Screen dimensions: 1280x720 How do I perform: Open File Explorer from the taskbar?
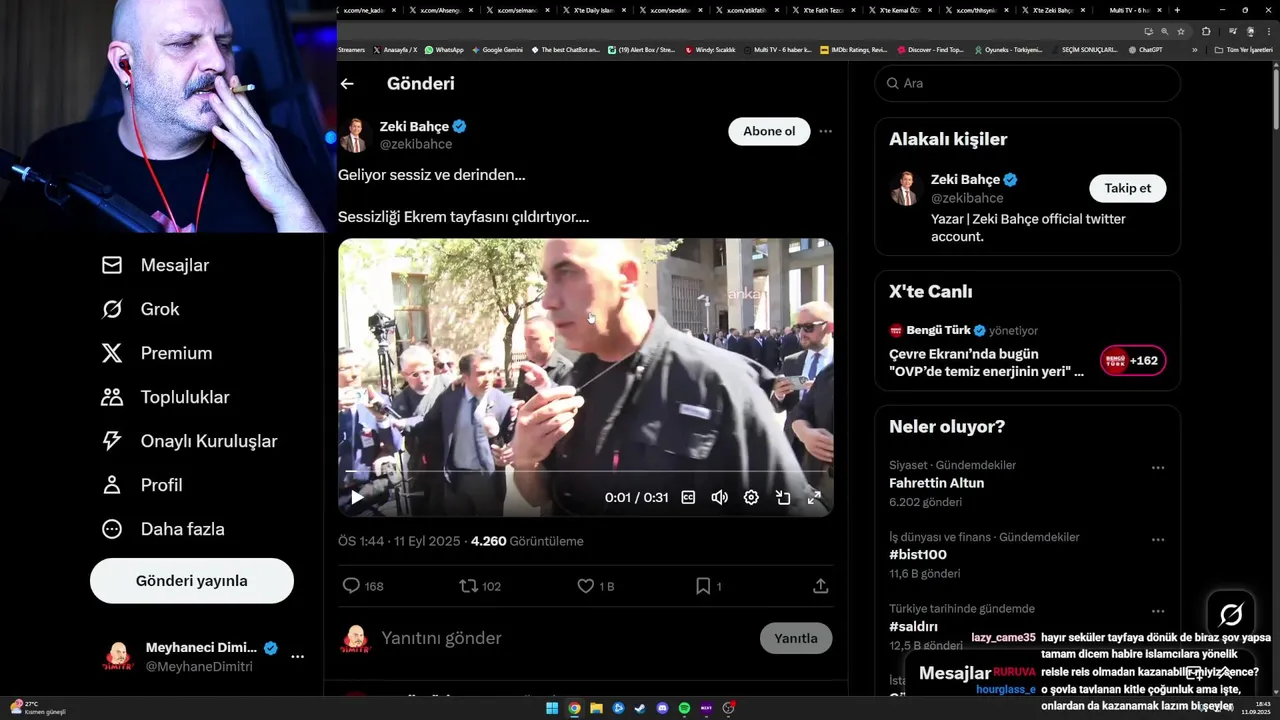(596, 708)
